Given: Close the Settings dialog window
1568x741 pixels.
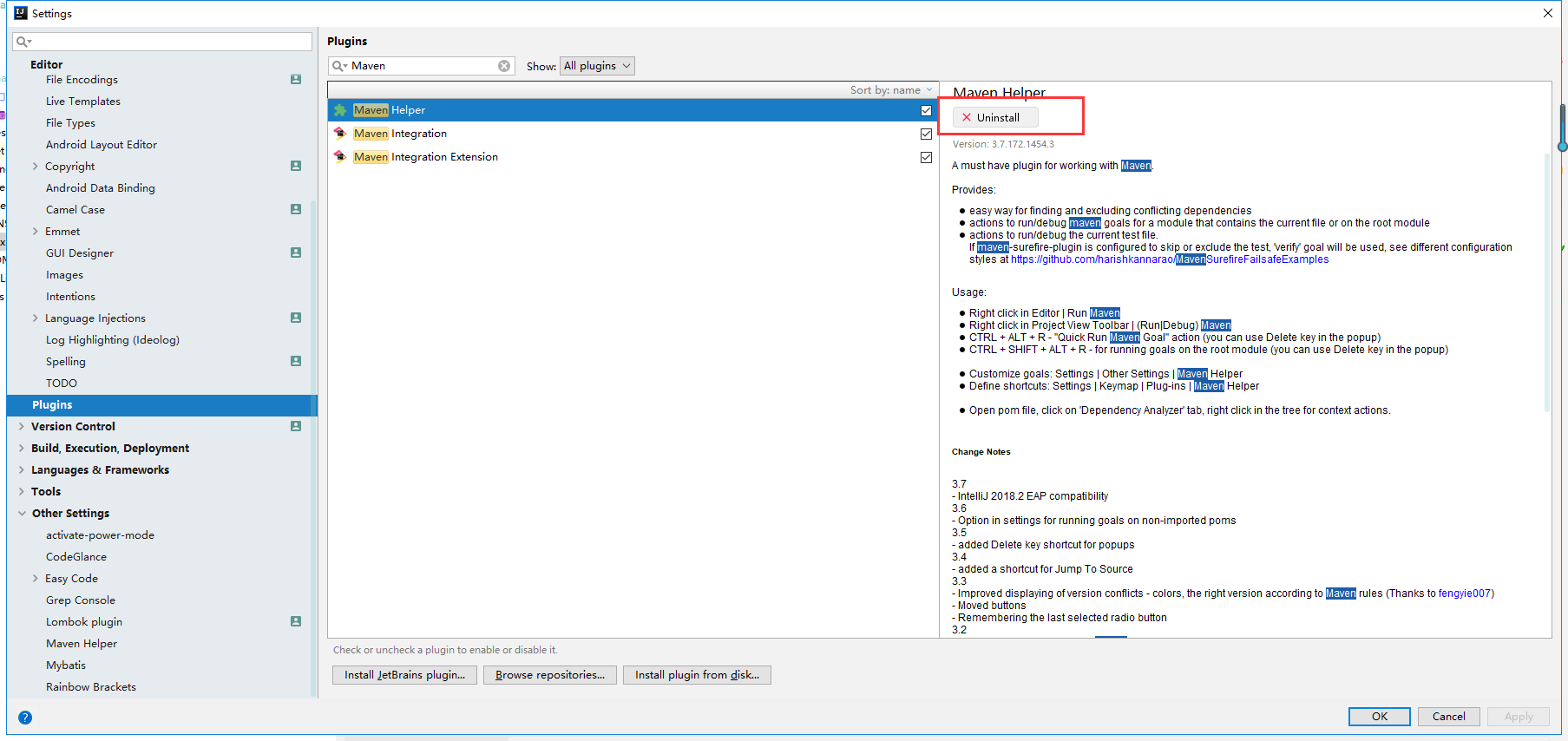Looking at the screenshot, I should (1548, 13).
